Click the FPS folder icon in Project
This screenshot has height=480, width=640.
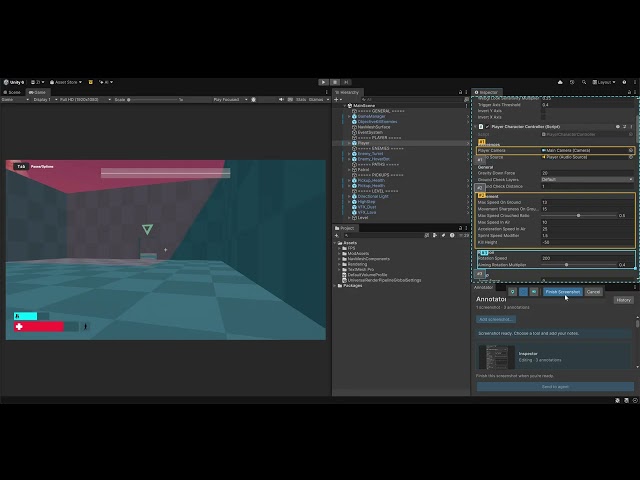[344, 248]
